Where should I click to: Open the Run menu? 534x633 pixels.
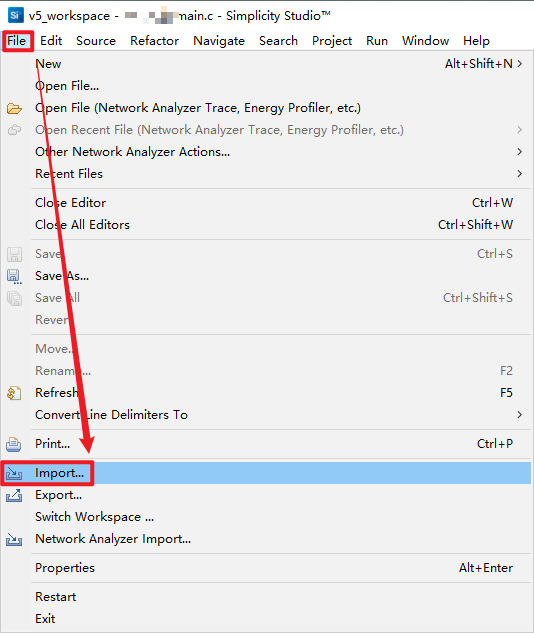[377, 41]
